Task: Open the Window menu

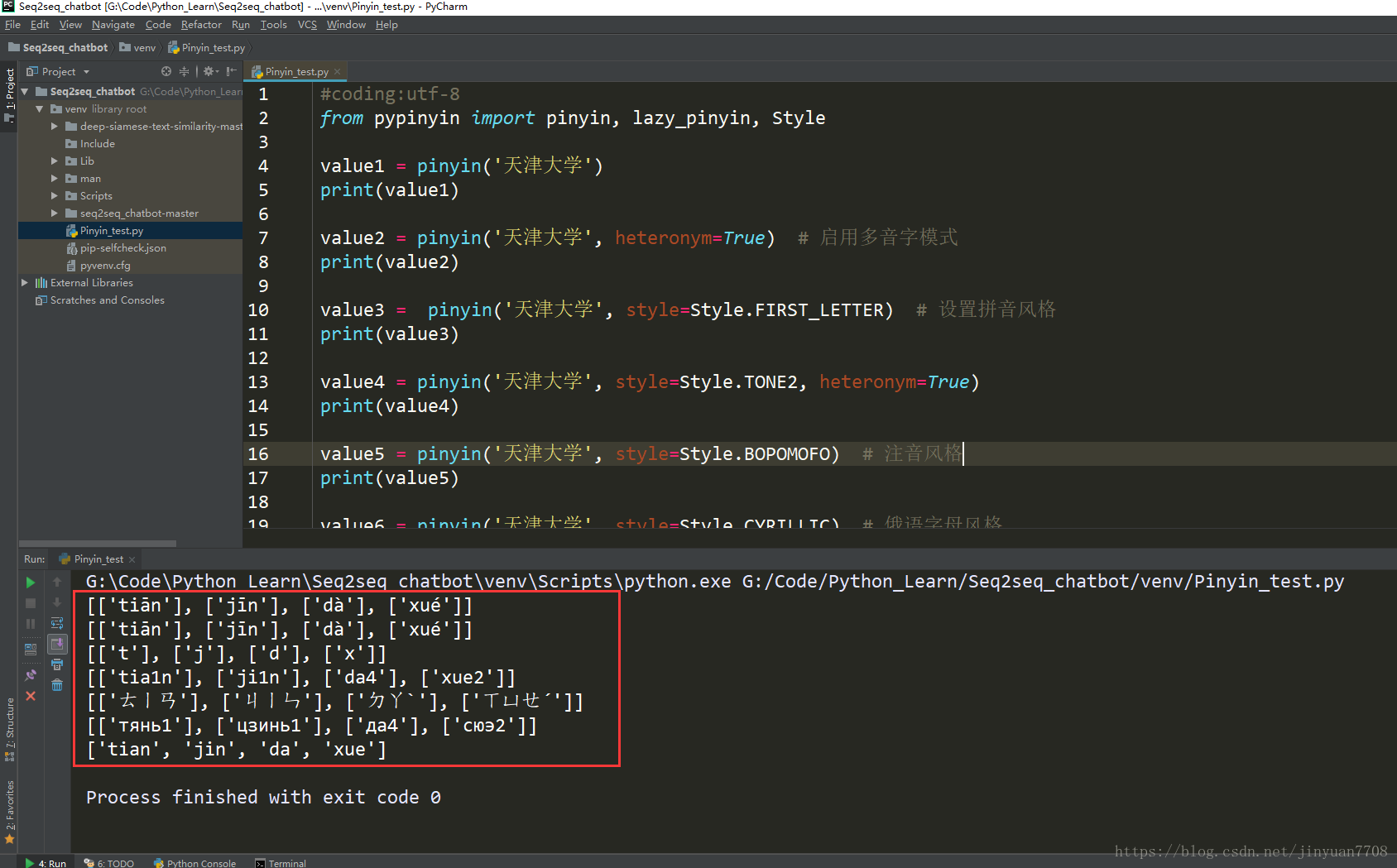Action: coord(346,25)
